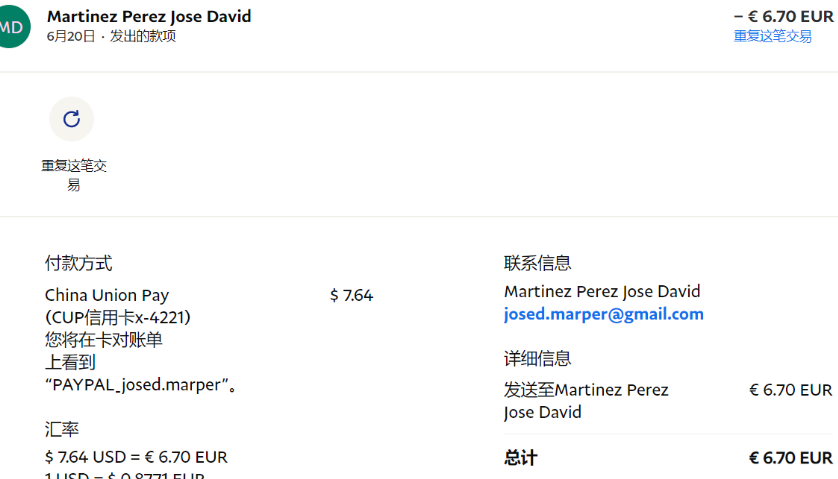Image resolution: width=838 pixels, height=479 pixels.
Task: Click the contact name under 联系信息
Action: pyautogui.click(x=602, y=291)
